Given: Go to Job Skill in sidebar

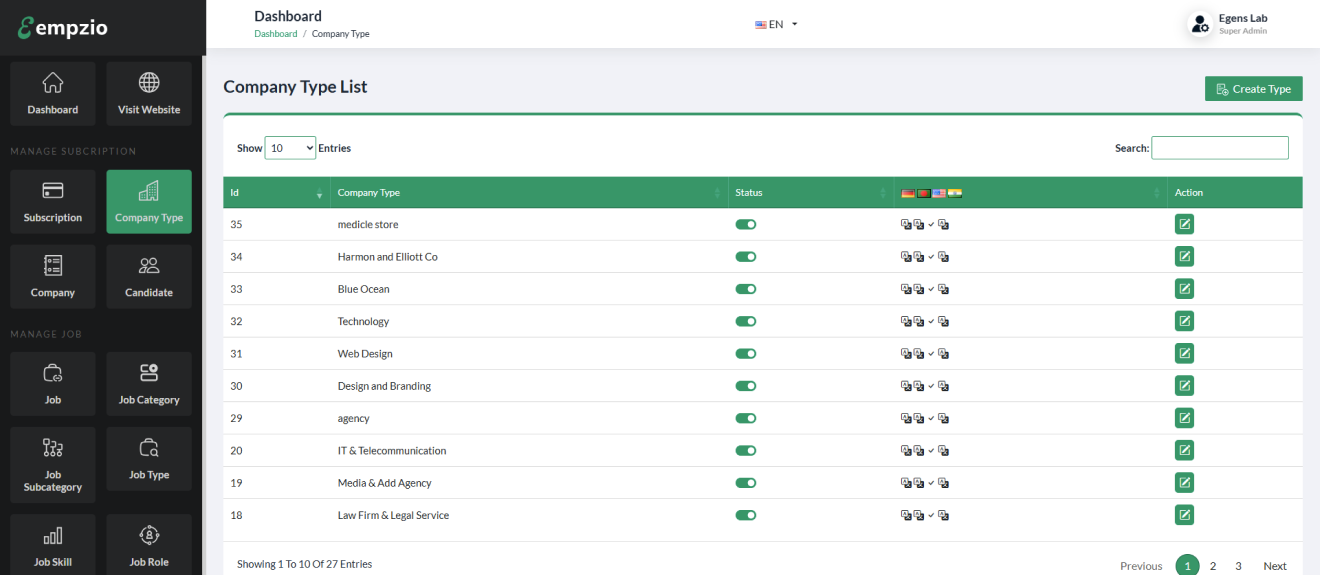Looking at the screenshot, I should 53,546.
